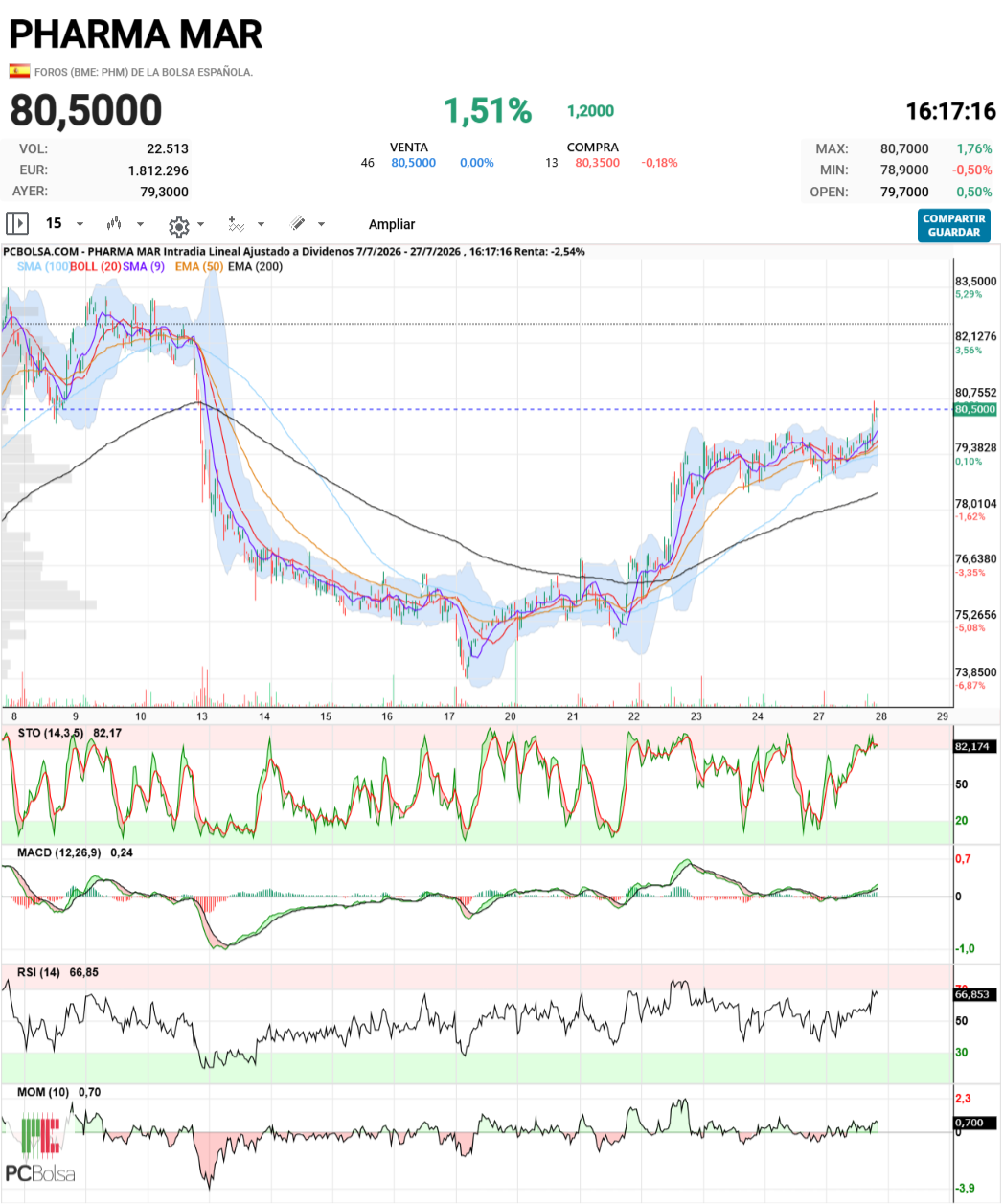Click the PCBolsa logo
Viewport: 1004px width, 1204px height.
(40, 1149)
